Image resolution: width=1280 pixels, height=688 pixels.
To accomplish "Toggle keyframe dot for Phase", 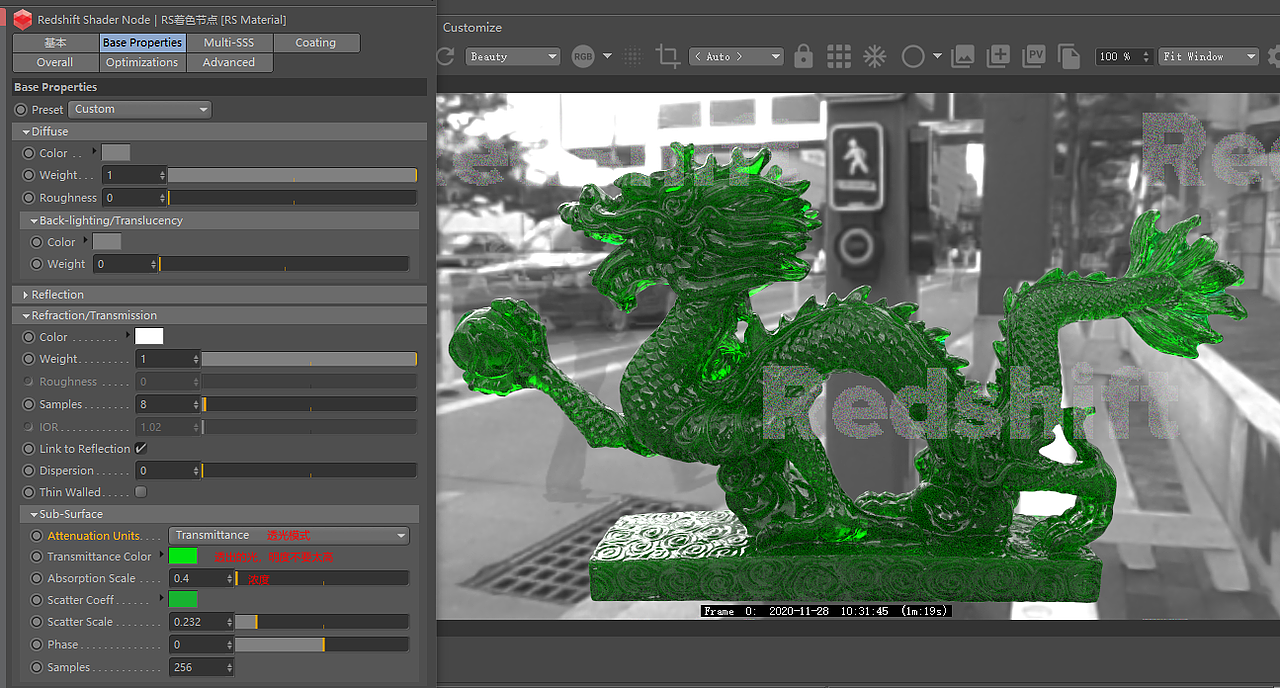I will [x=37, y=644].
